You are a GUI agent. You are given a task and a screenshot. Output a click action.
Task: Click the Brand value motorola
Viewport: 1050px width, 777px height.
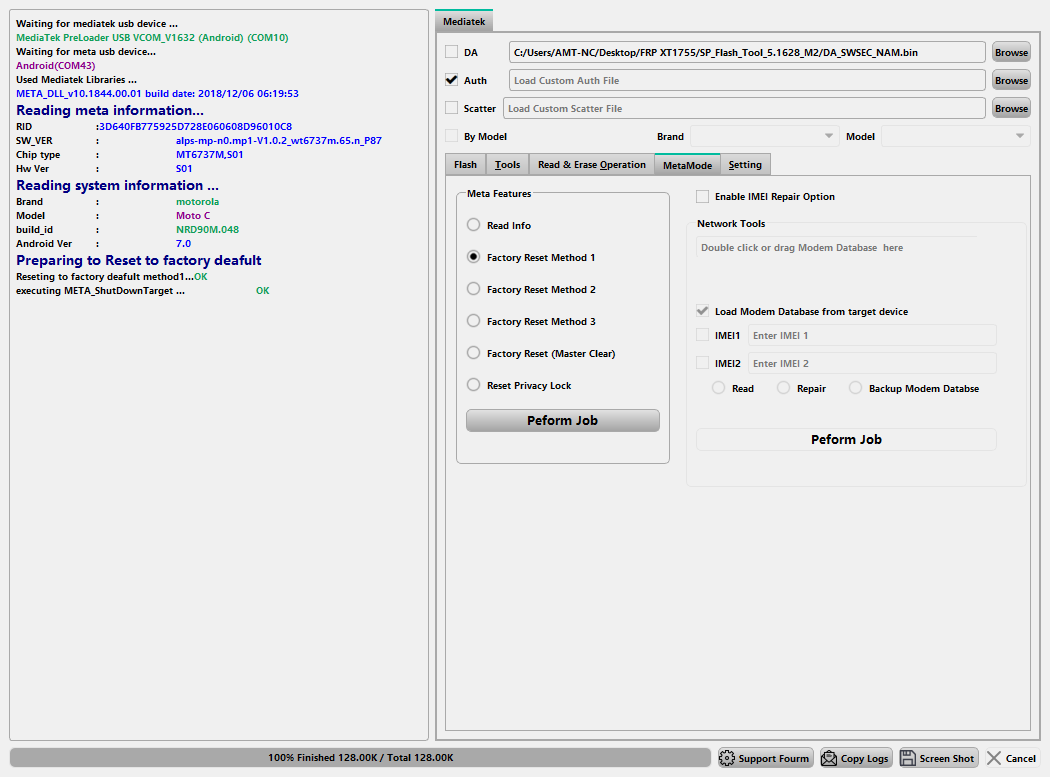point(198,202)
